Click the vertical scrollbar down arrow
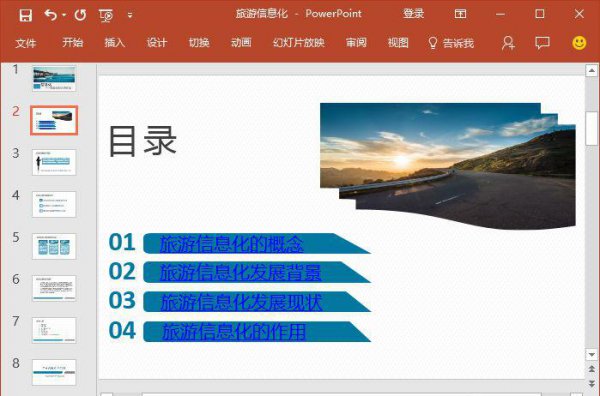The width and height of the screenshot is (600, 396). pos(591,355)
